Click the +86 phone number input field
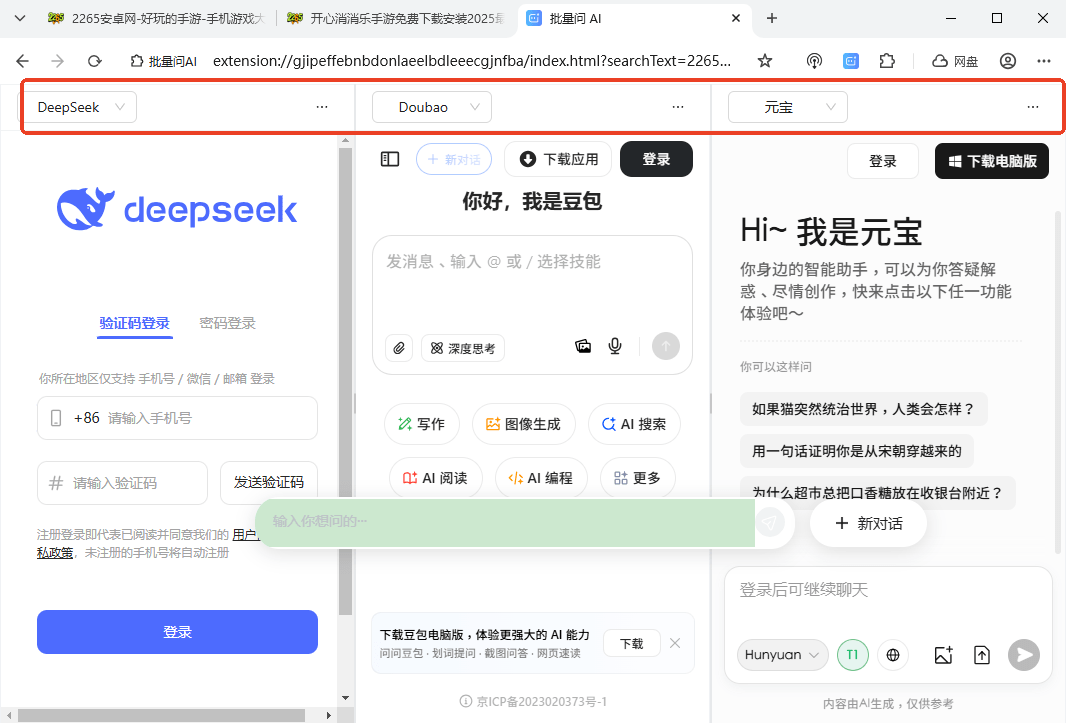 pyautogui.click(x=177, y=417)
